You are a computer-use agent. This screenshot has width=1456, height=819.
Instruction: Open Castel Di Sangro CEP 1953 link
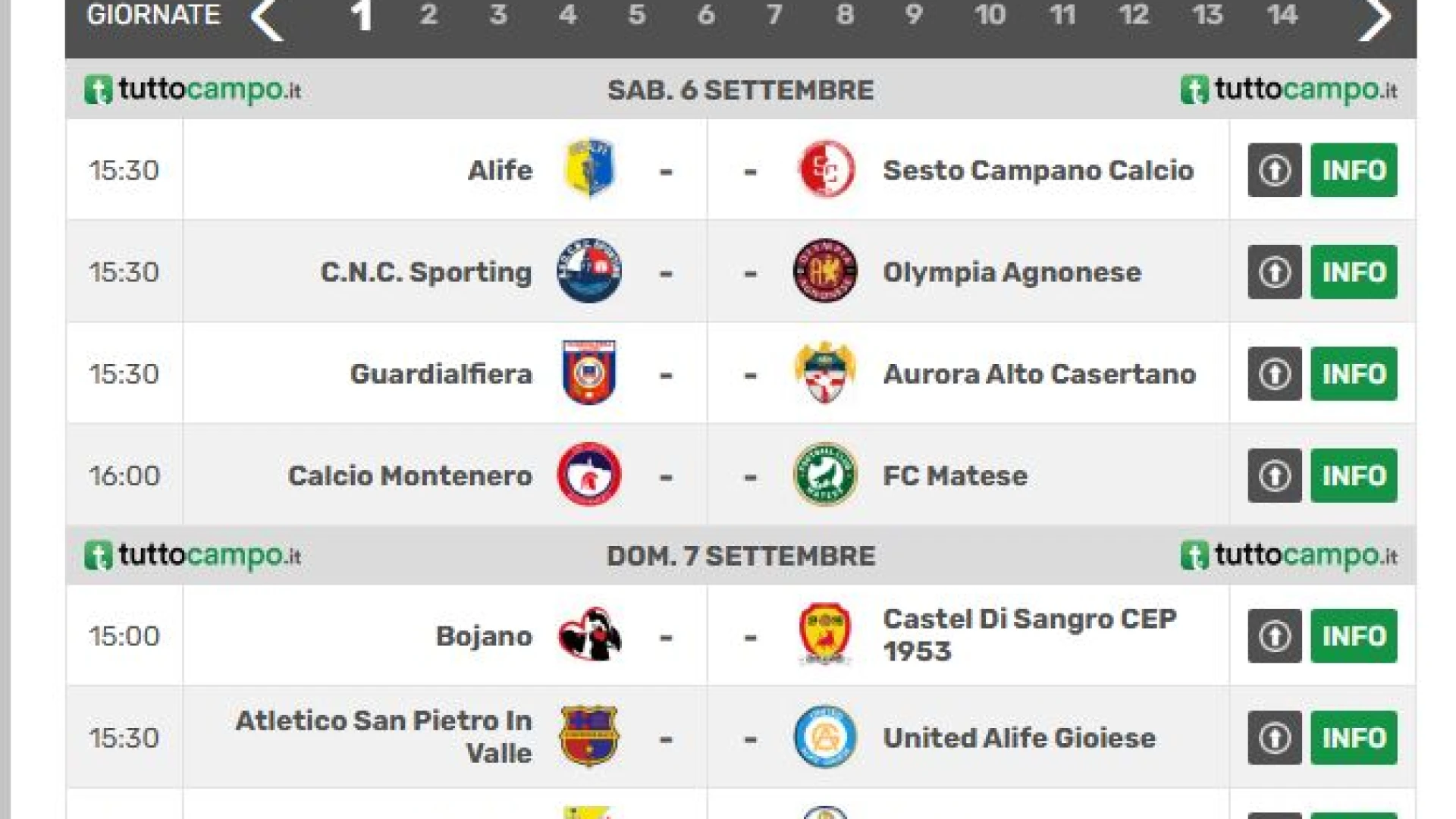[1029, 635]
